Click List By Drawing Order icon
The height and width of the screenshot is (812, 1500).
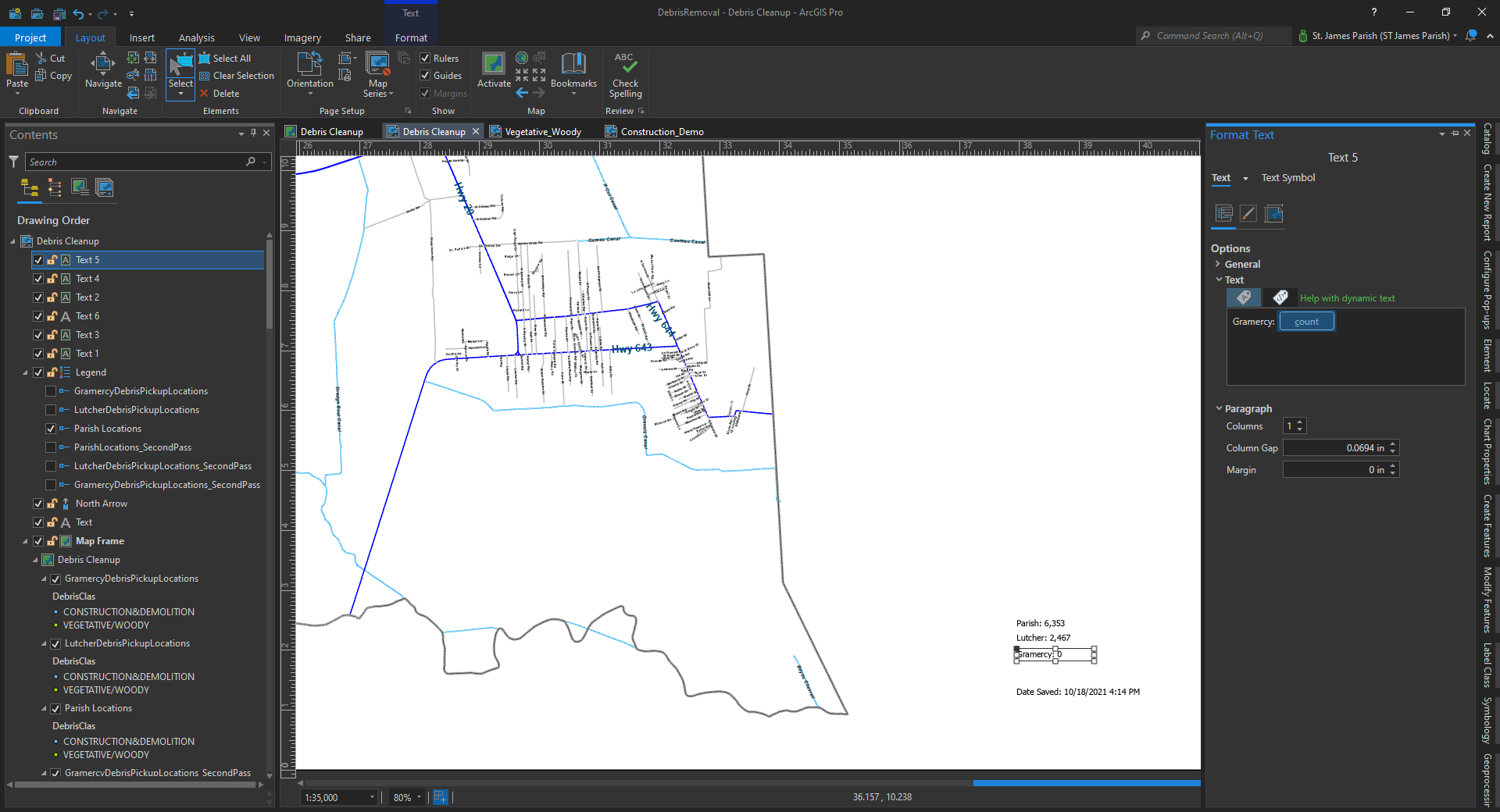click(x=30, y=188)
